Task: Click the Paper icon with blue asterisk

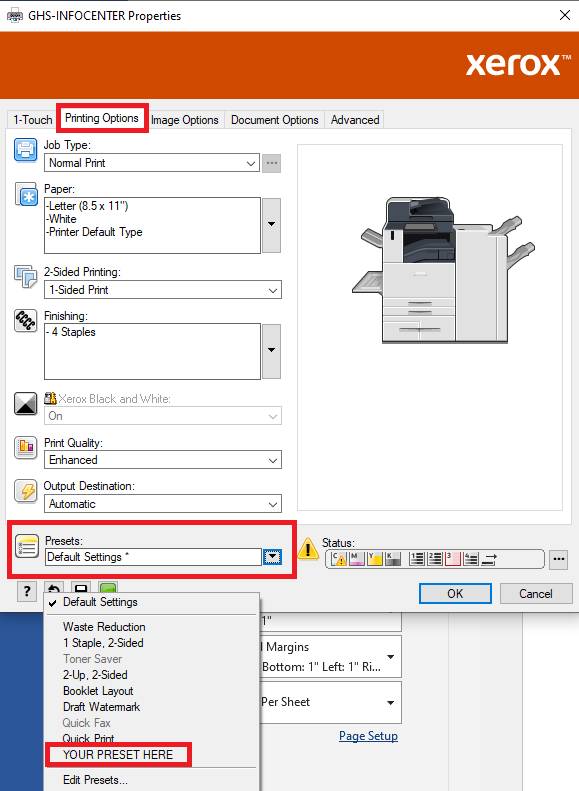Action: pyautogui.click(x=26, y=195)
